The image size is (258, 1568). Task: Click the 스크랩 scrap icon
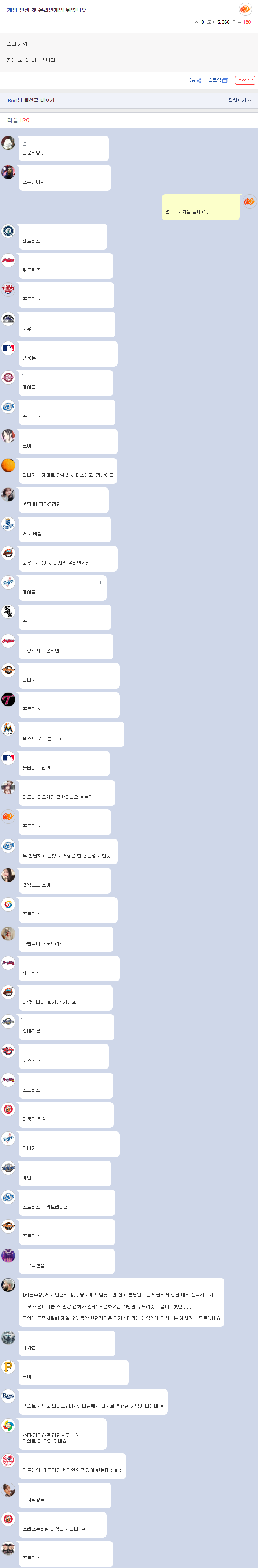coord(225,81)
